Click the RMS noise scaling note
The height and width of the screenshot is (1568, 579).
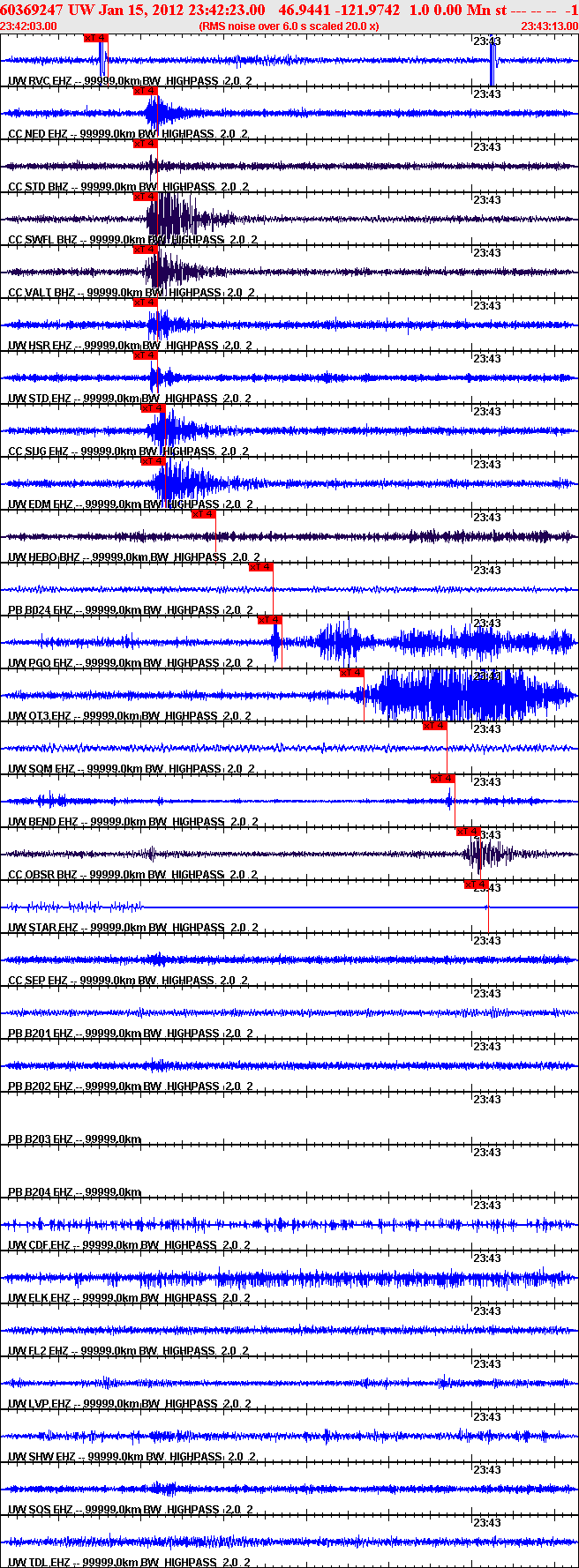coord(289,26)
